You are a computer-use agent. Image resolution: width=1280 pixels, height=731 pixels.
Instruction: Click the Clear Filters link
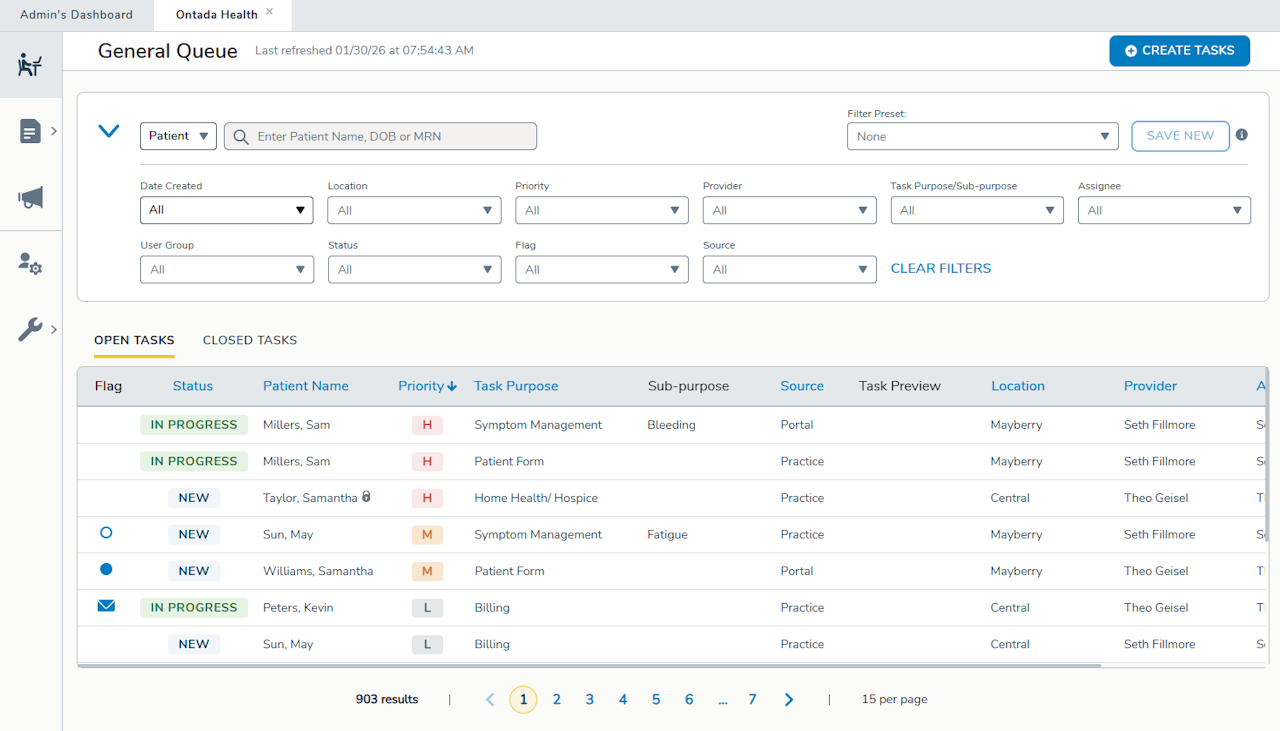tap(940, 268)
